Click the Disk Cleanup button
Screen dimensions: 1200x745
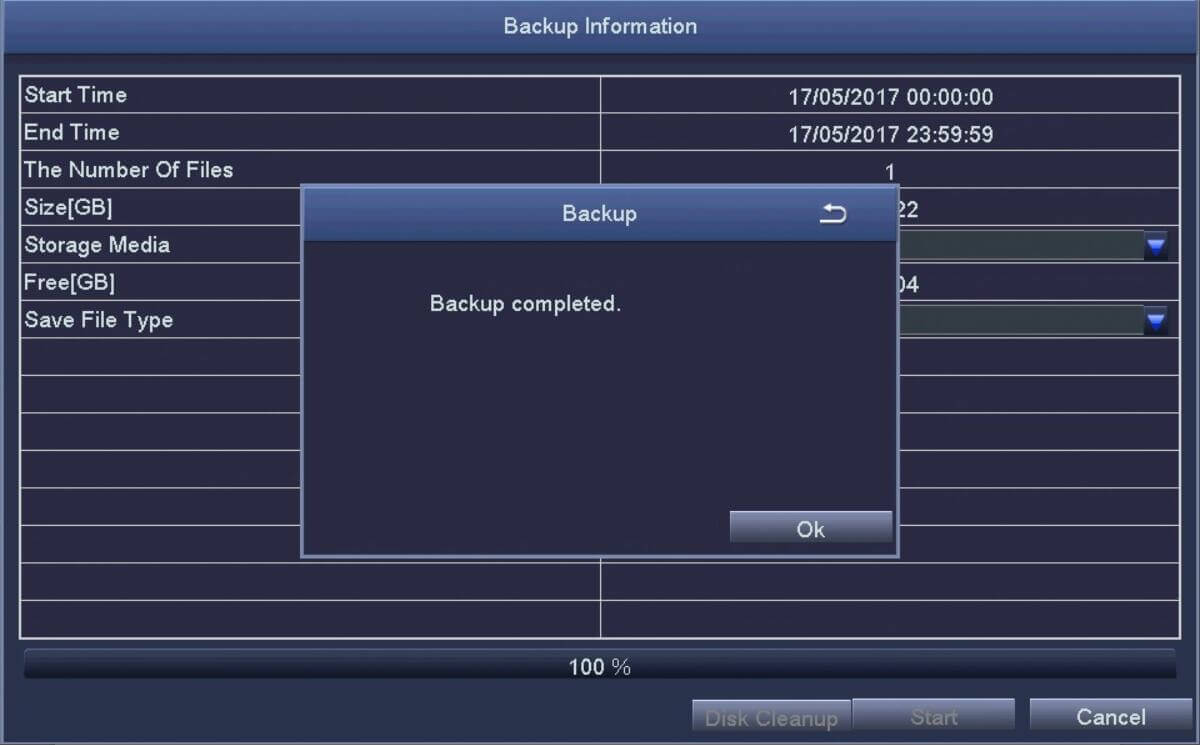(x=771, y=716)
